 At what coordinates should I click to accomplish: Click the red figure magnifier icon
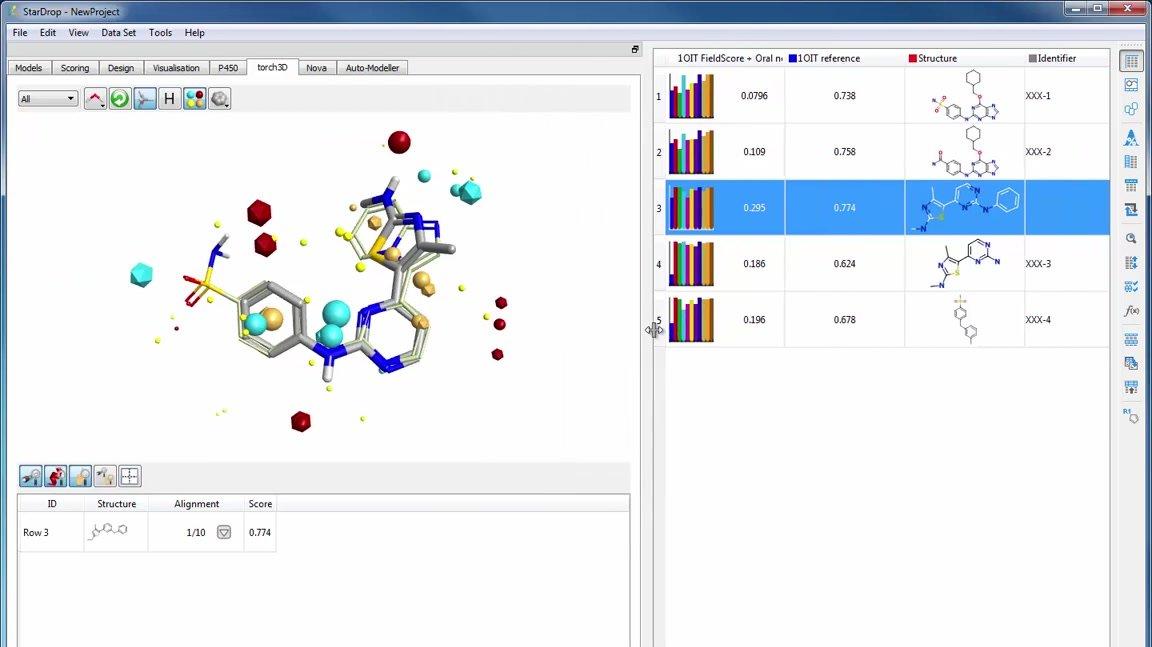click(56, 476)
